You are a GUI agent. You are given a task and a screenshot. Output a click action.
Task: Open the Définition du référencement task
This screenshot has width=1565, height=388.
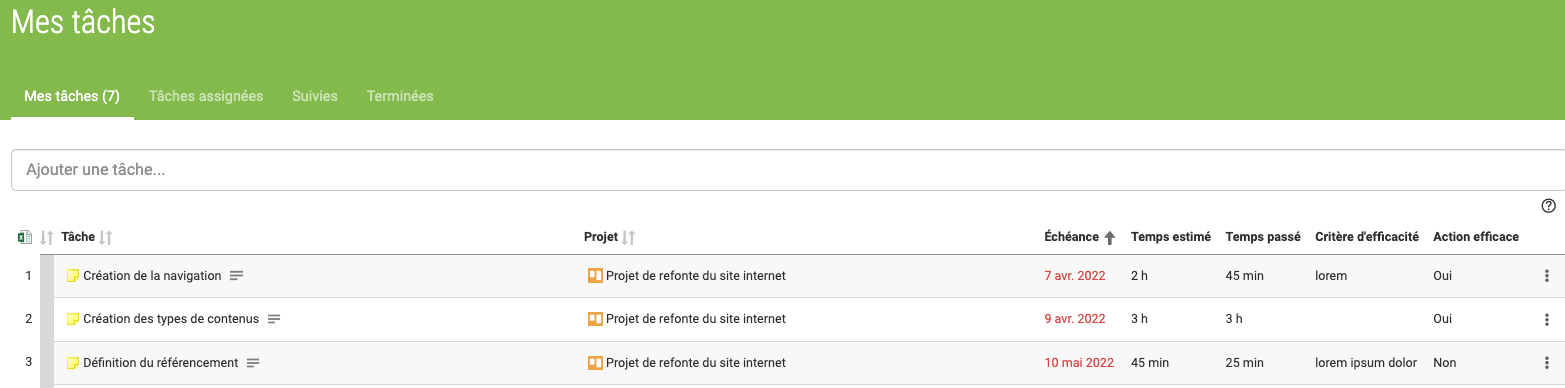pyautogui.click(x=161, y=363)
